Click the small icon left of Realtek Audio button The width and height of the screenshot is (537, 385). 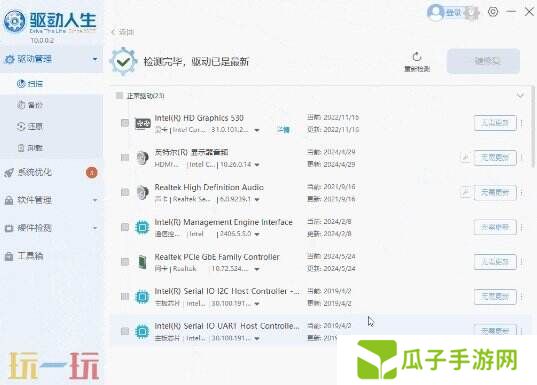pyautogui.click(x=466, y=192)
